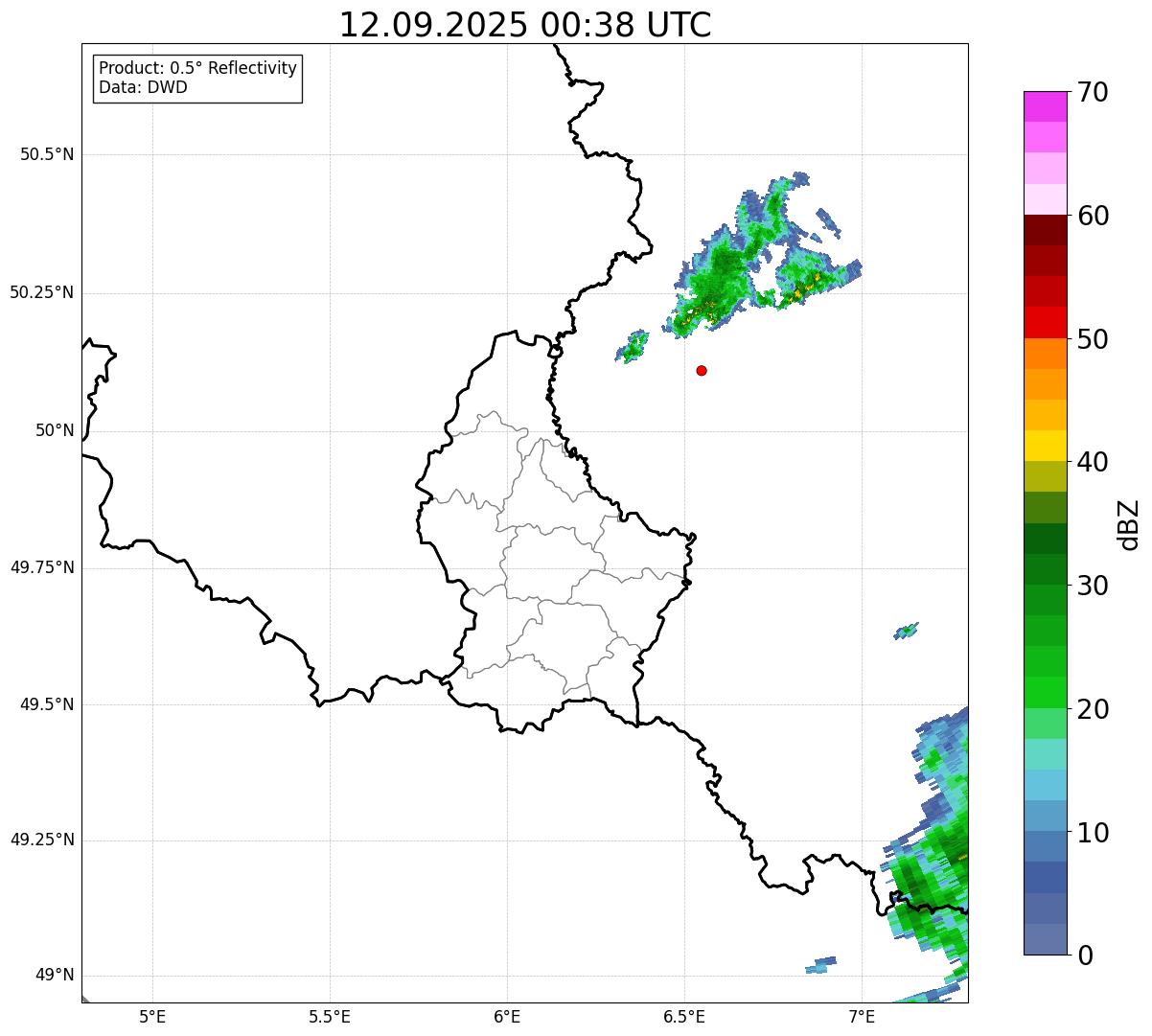Click the 50.5°N latitude label
This screenshot has width=1152, height=1036.
(x=46, y=154)
